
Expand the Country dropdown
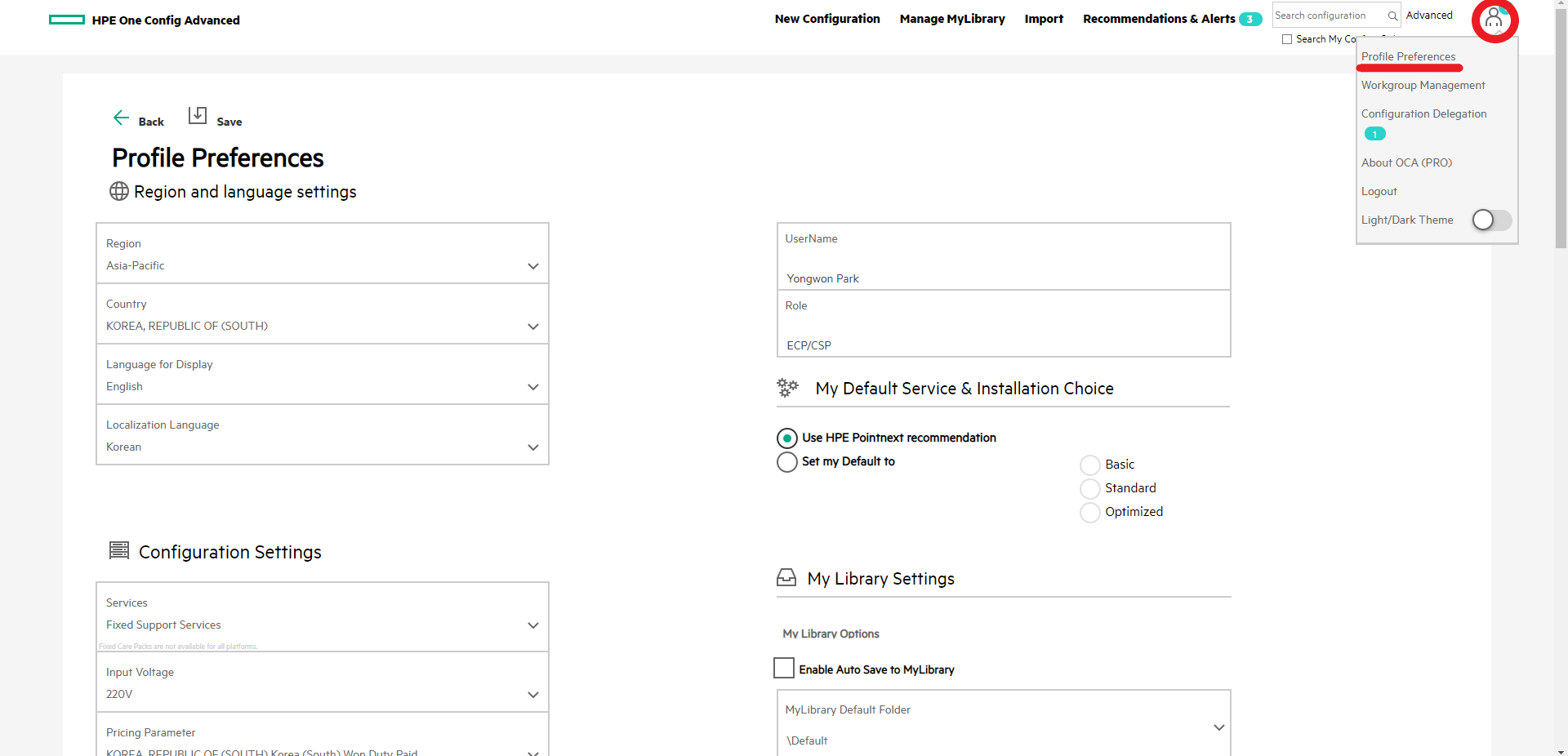pyautogui.click(x=323, y=314)
